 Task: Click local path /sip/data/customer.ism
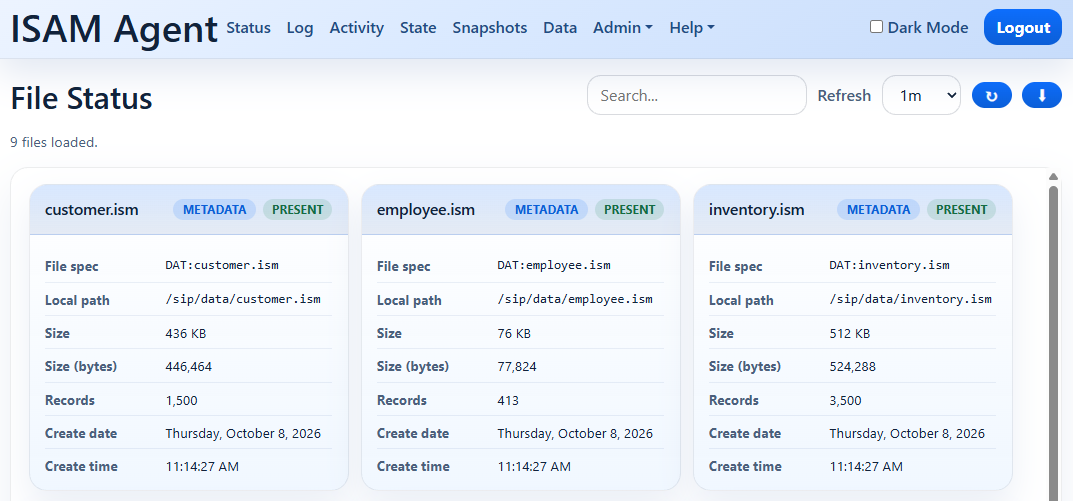[243, 299]
